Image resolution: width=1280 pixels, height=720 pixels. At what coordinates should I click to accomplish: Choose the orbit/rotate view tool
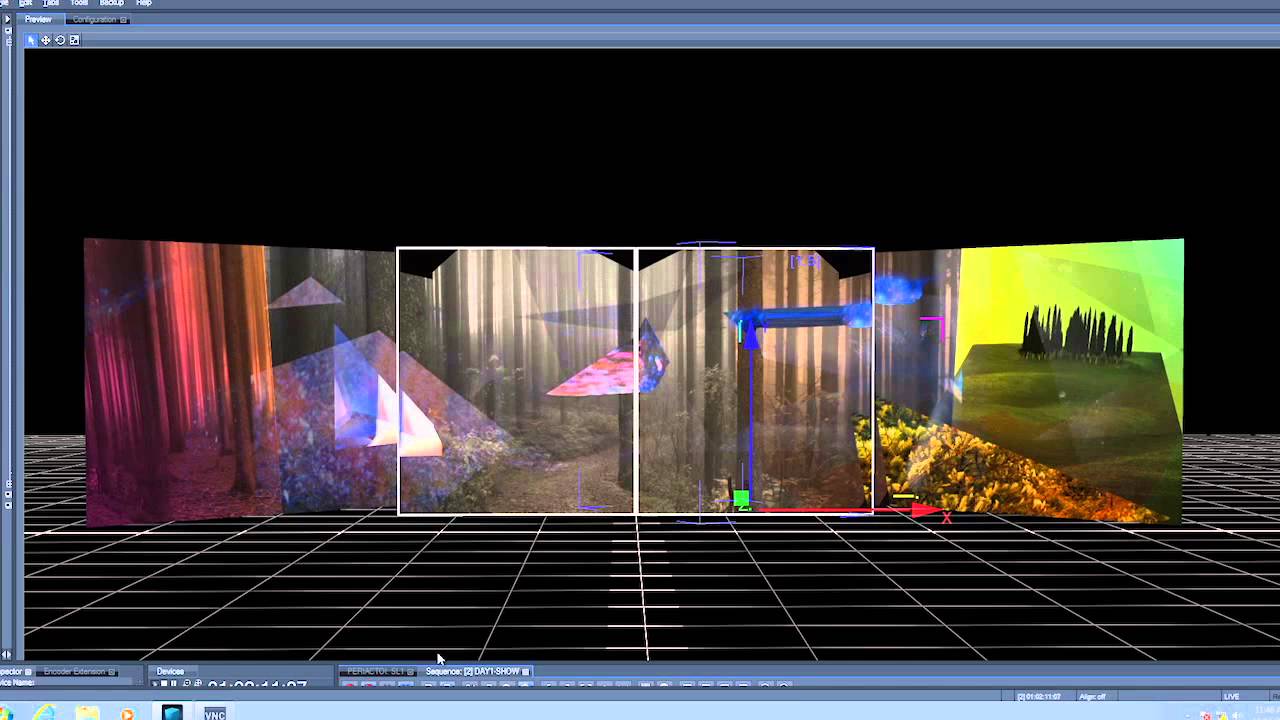click(x=60, y=40)
